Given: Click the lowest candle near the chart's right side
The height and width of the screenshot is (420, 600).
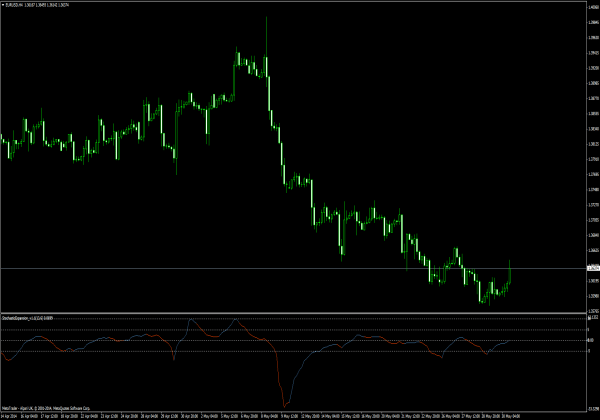Looking at the screenshot, I should tap(481, 298).
